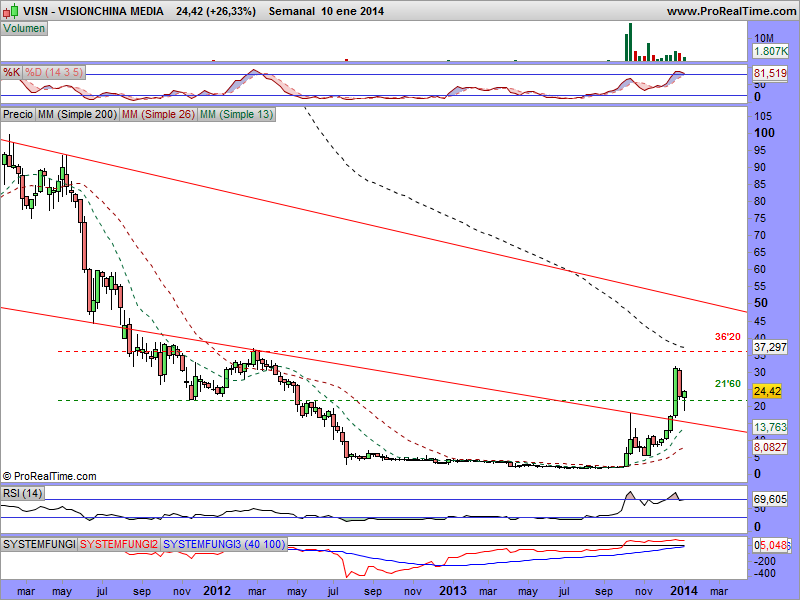Click the 75 level on the price axis

click(x=760, y=218)
